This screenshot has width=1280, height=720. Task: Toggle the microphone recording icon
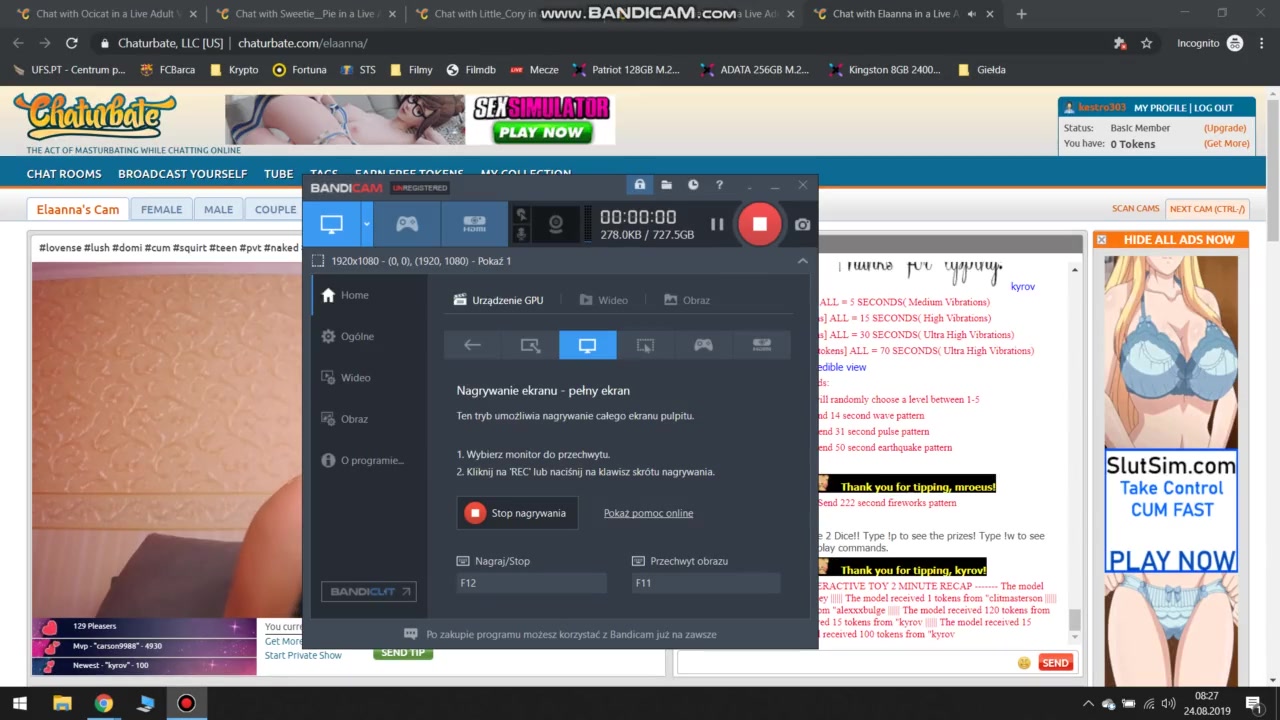(x=520, y=234)
